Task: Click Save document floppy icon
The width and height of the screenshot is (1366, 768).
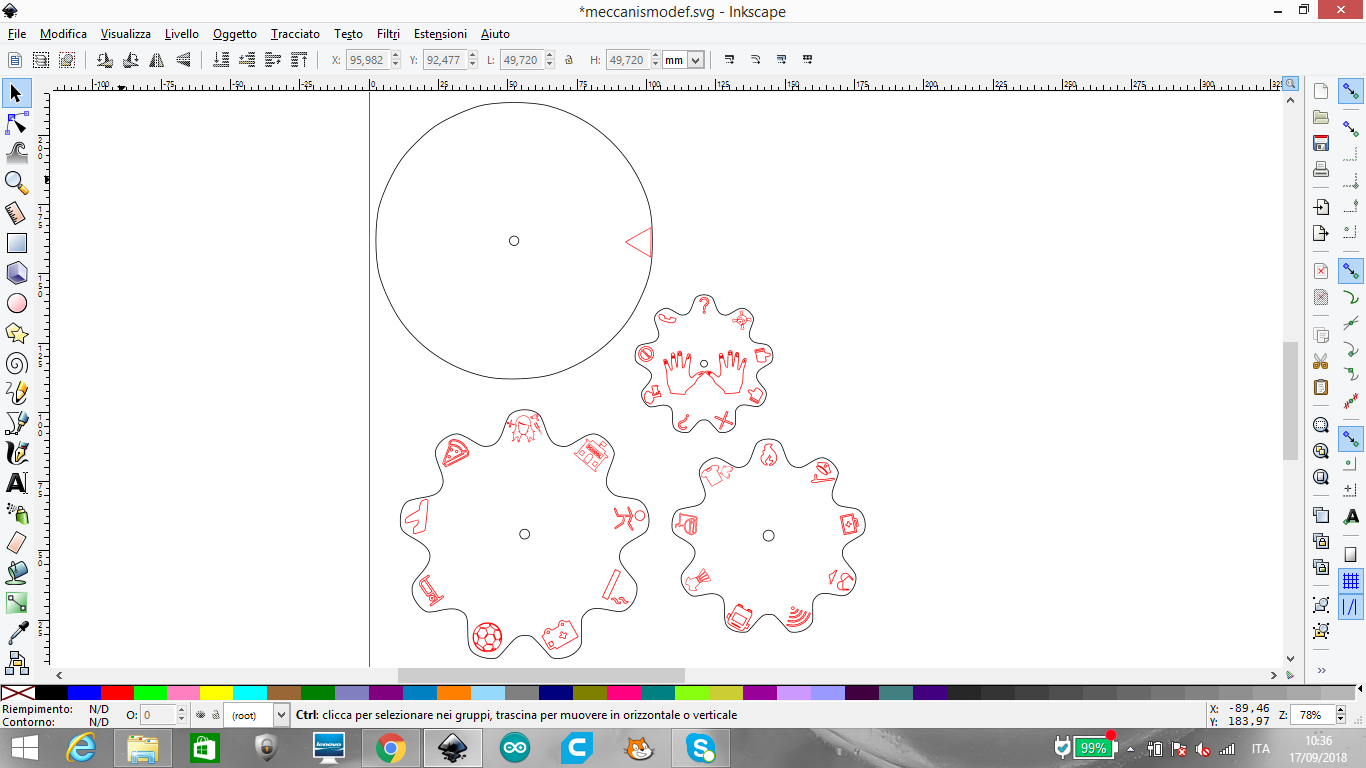Action: tap(1321, 143)
